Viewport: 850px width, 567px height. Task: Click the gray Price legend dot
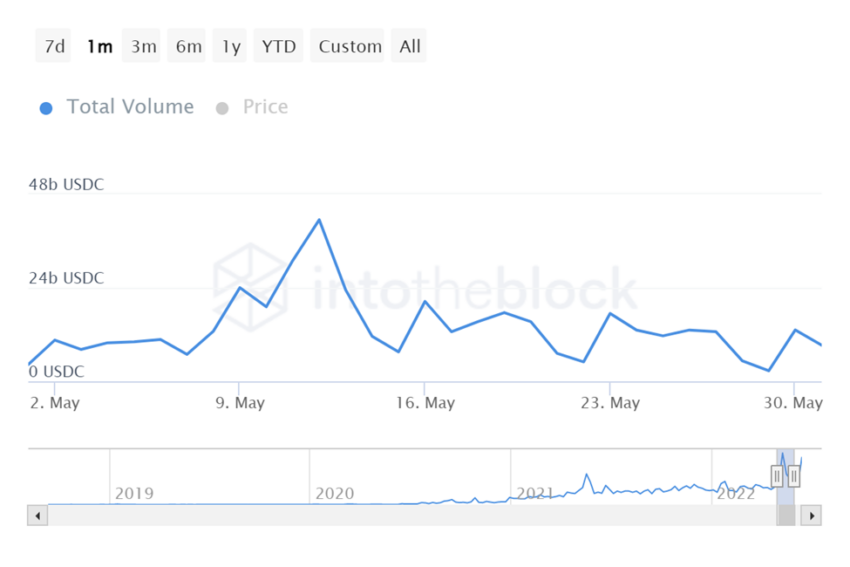(x=222, y=108)
